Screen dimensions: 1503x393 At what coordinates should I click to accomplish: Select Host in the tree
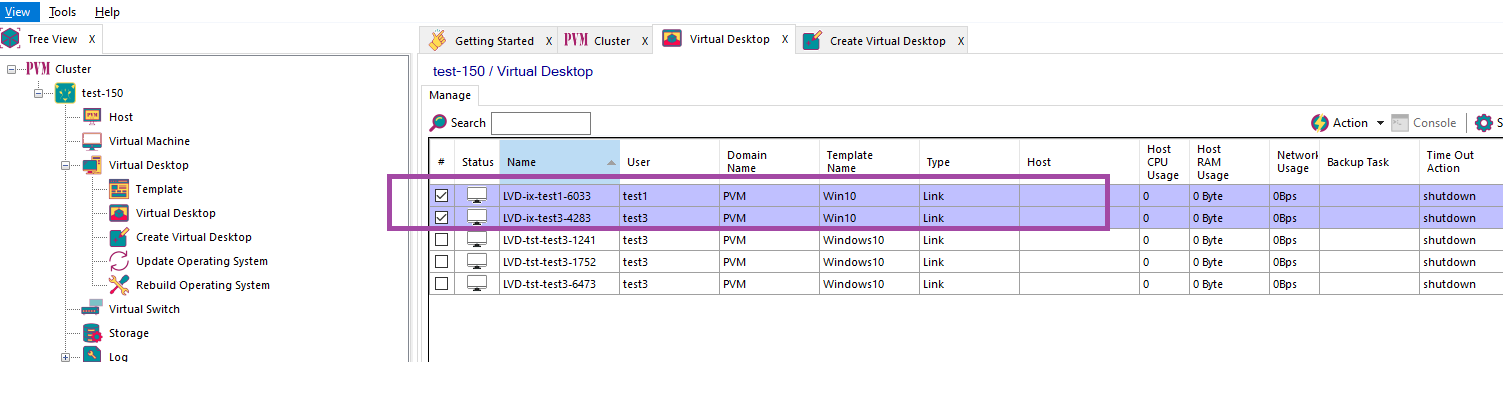(121, 117)
